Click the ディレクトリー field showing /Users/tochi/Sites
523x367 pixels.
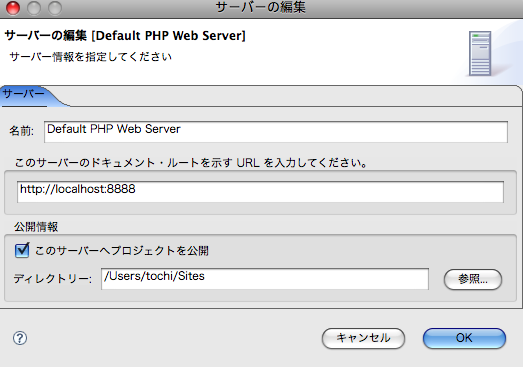click(x=265, y=279)
